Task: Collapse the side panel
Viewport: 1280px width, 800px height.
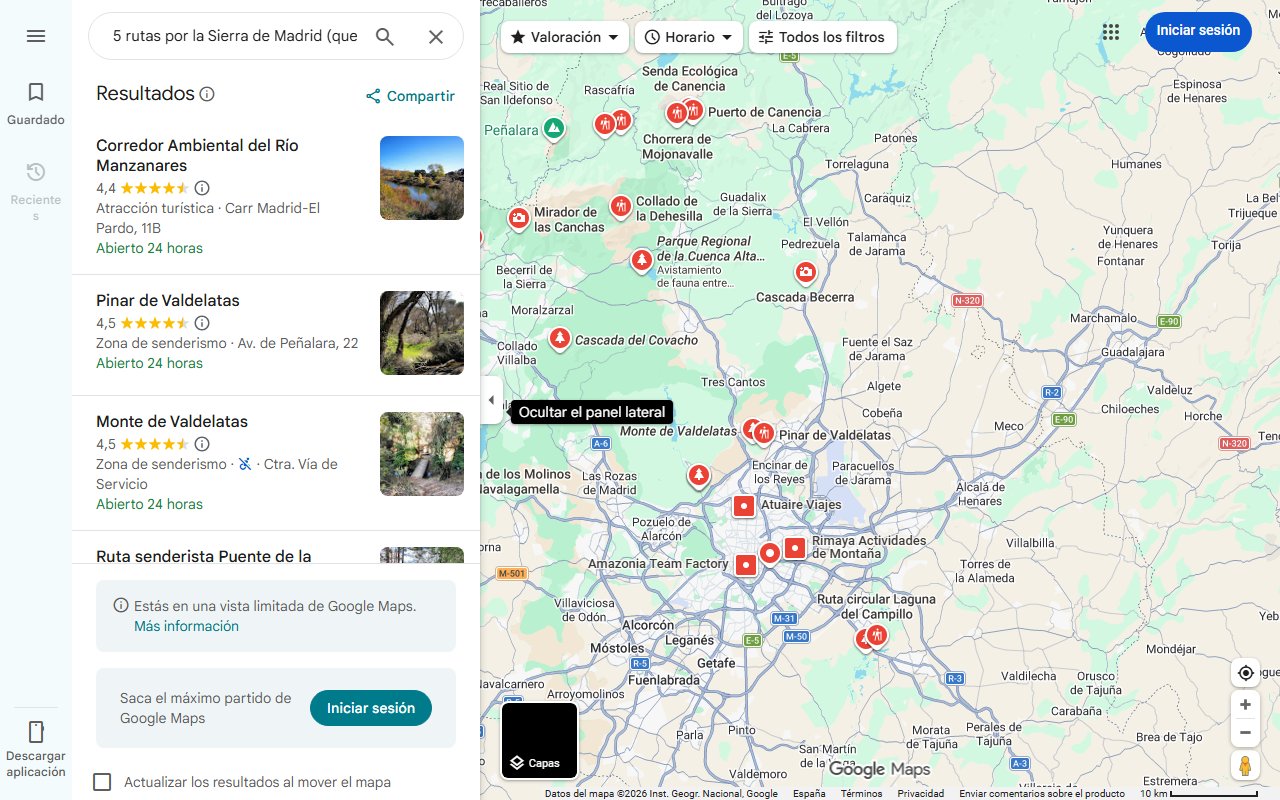Action: tap(491, 399)
